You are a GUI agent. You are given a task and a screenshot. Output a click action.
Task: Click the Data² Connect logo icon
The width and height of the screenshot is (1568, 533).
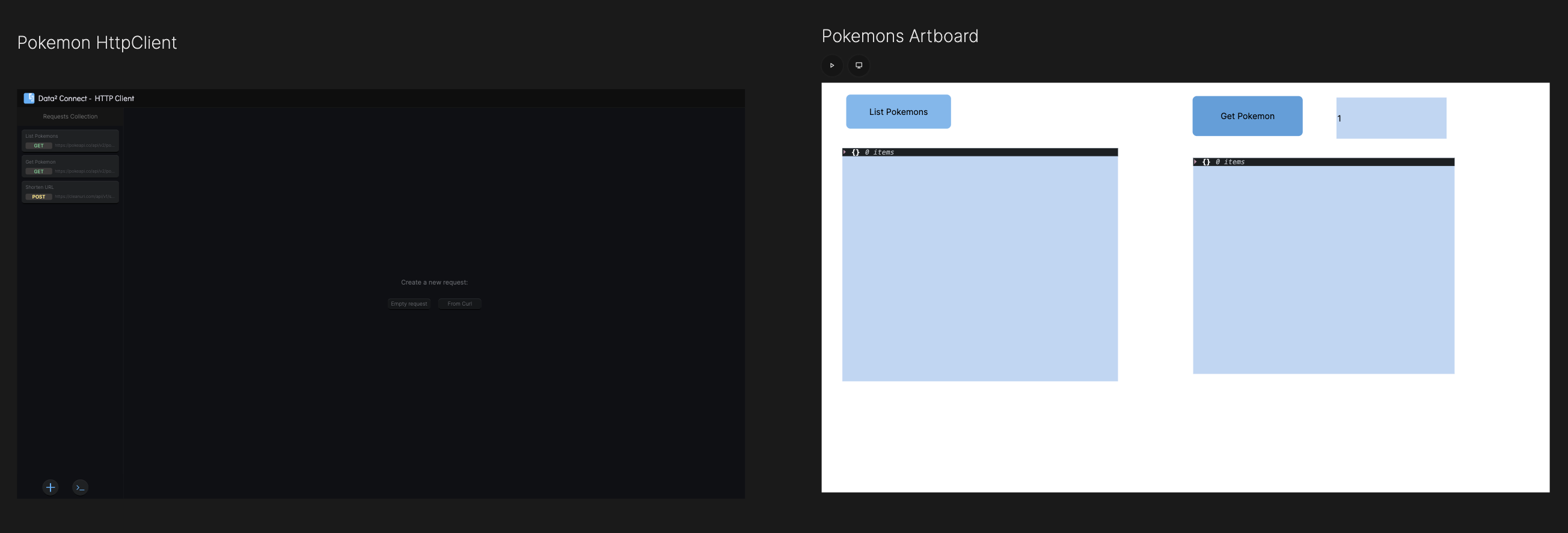click(29, 98)
